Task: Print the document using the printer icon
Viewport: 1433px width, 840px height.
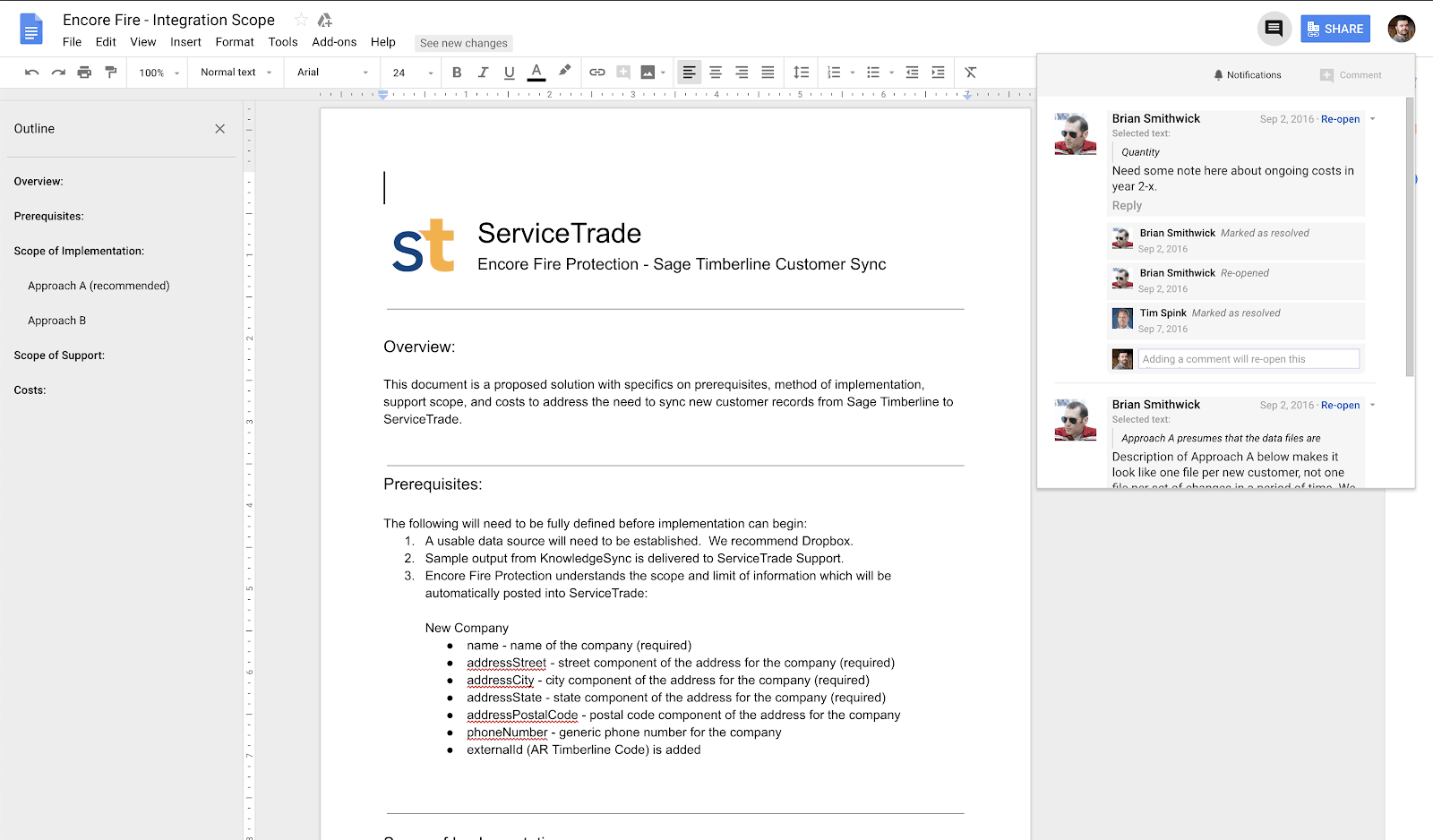Action: [84, 73]
